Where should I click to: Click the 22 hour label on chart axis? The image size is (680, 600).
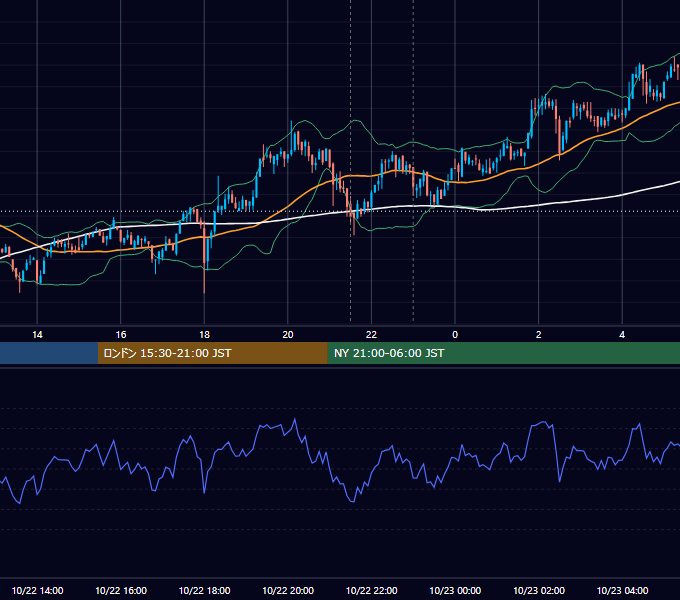pyautogui.click(x=371, y=335)
